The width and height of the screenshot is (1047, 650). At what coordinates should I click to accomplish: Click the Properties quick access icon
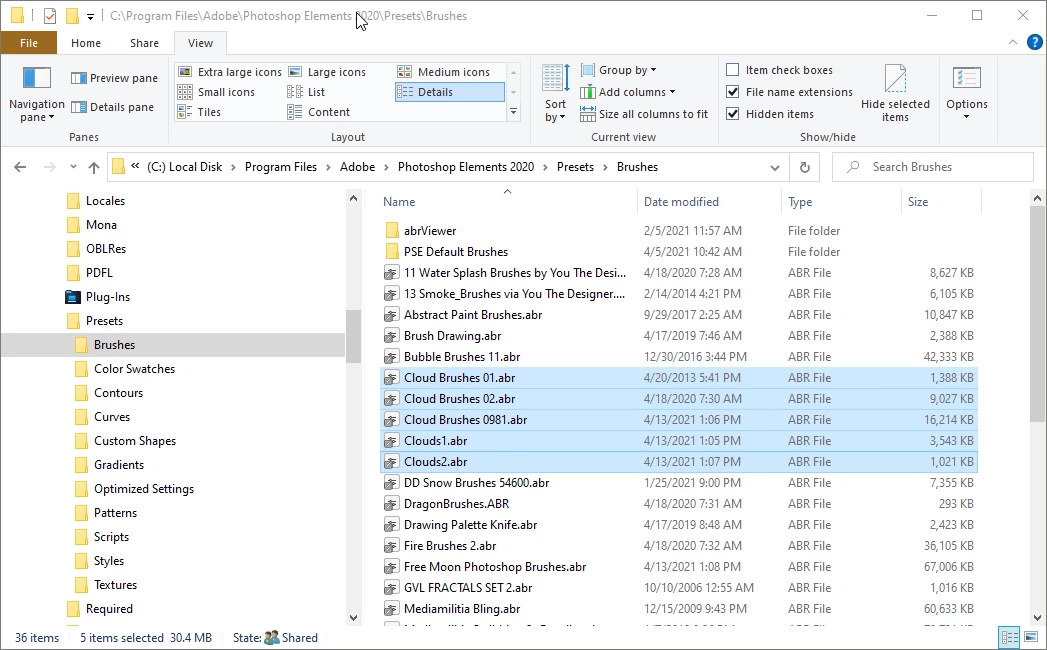50,15
